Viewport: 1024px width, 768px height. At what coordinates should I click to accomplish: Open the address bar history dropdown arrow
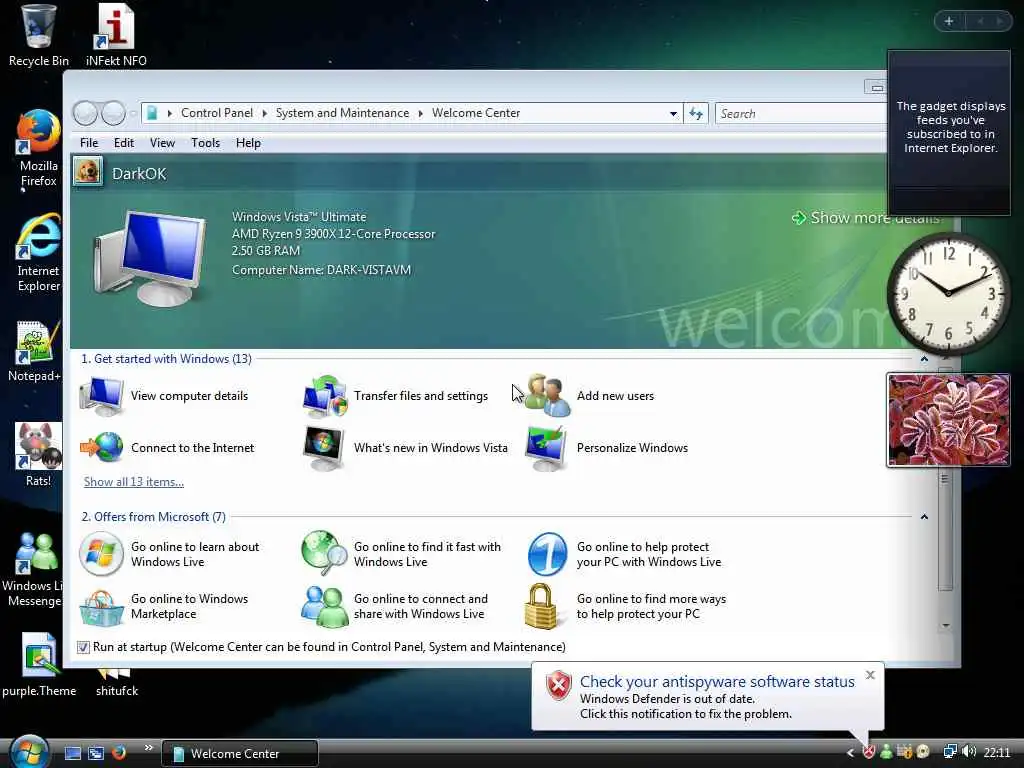673,114
